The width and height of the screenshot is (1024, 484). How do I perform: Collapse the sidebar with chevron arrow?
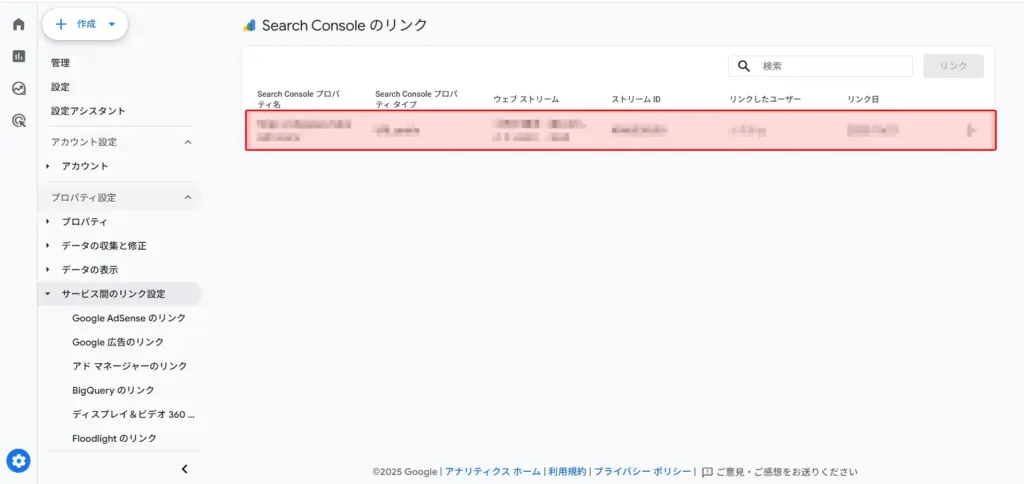click(184, 468)
